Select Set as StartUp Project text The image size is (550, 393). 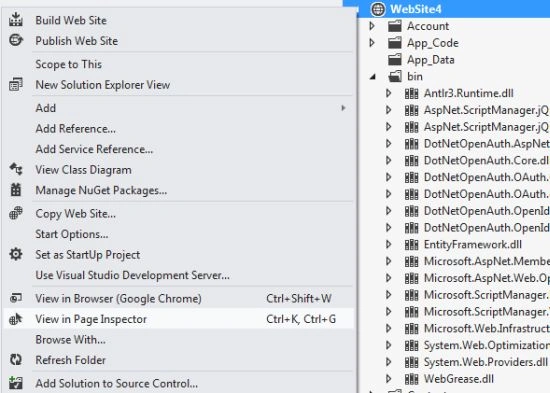coord(87,255)
